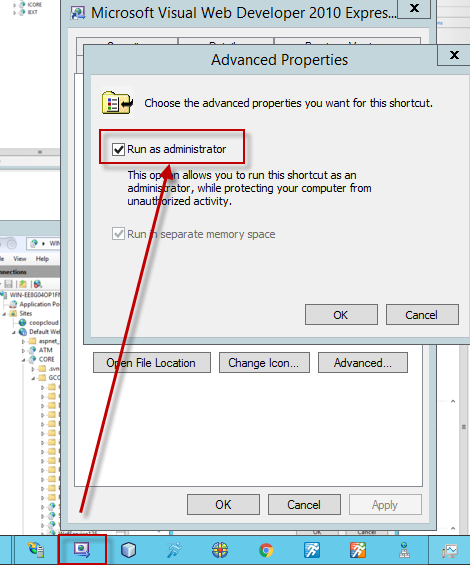This screenshot has width=470, height=565.
Task: Click the save icon in IIS Connections toolbar
Action: (x=9, y=284)
